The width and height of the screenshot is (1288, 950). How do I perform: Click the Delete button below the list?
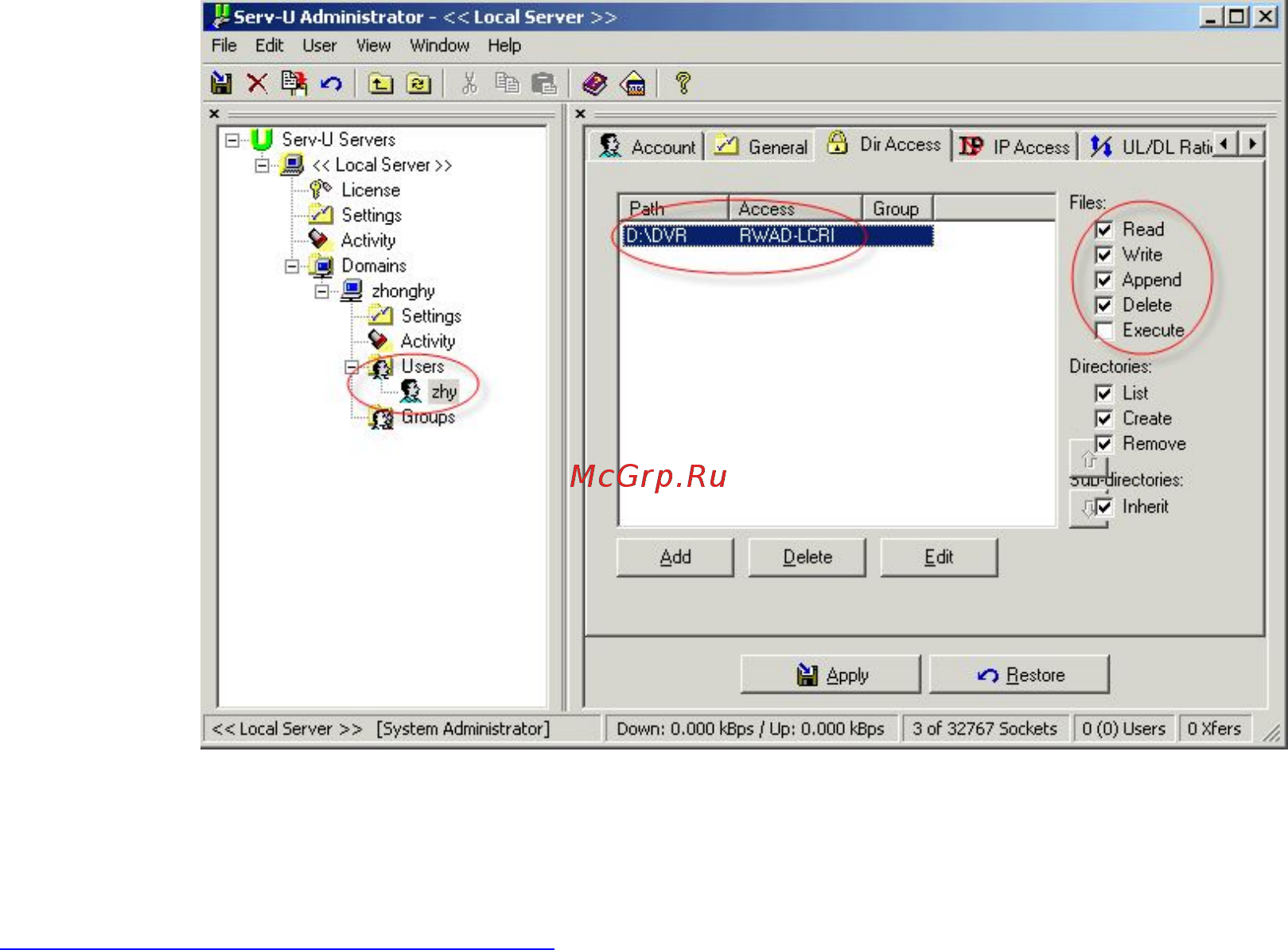[x=807, y=557]
